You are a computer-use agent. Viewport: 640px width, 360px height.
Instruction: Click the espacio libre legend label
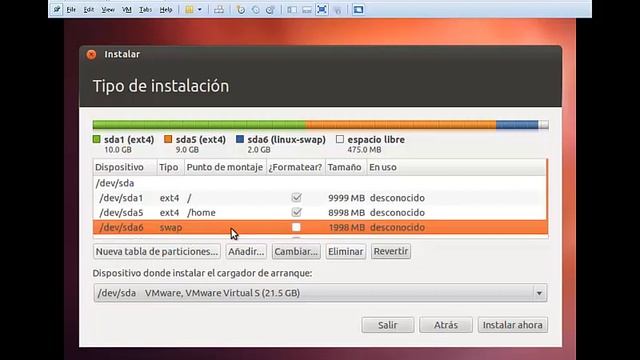(376, 140)
